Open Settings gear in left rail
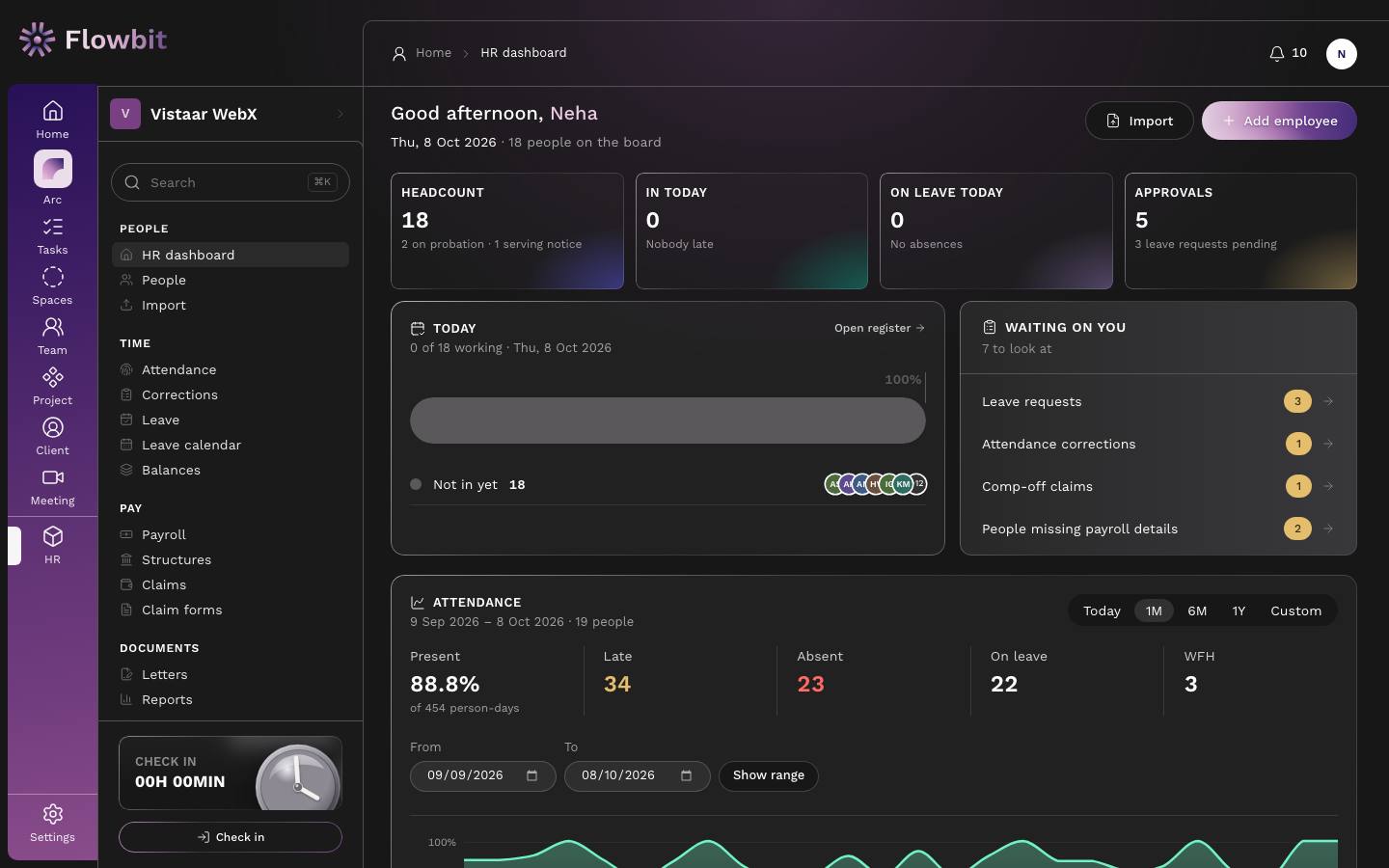1389x868 pixels. pyautogui.click(x=52, y=824)
